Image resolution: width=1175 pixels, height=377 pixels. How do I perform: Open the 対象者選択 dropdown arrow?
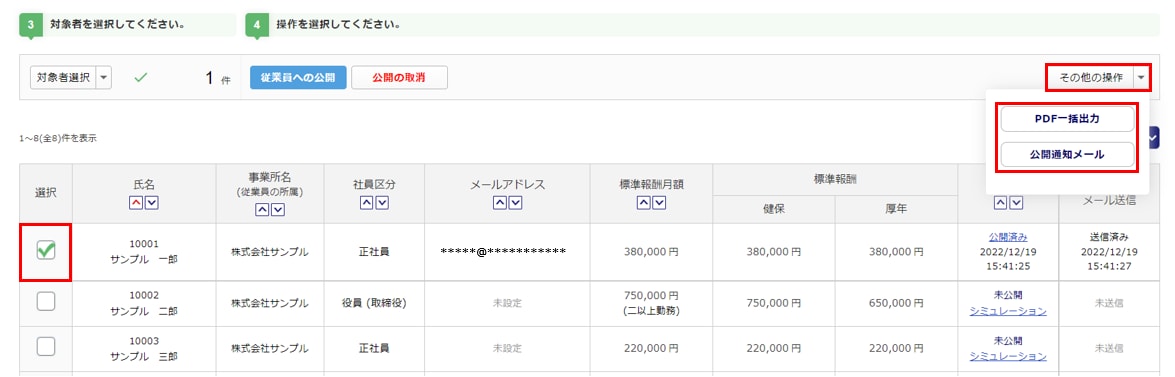pyautogui.click(x=104, y=77)
